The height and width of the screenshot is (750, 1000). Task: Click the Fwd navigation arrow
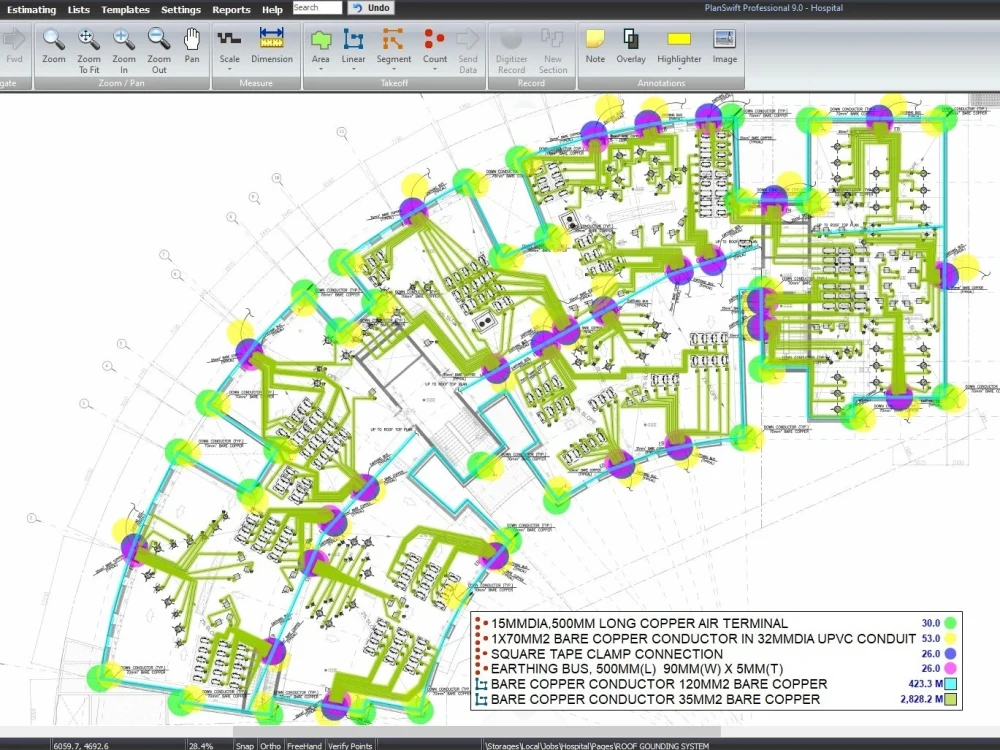13,40
